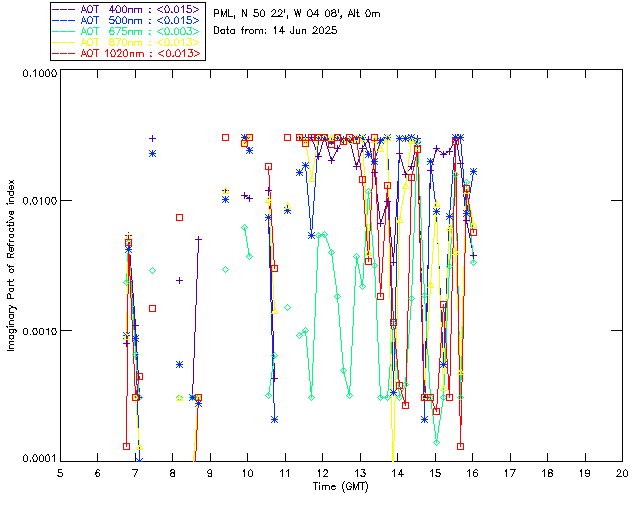
Task: Click the 0.0100 y-axis label
Action: coord(39,201)
